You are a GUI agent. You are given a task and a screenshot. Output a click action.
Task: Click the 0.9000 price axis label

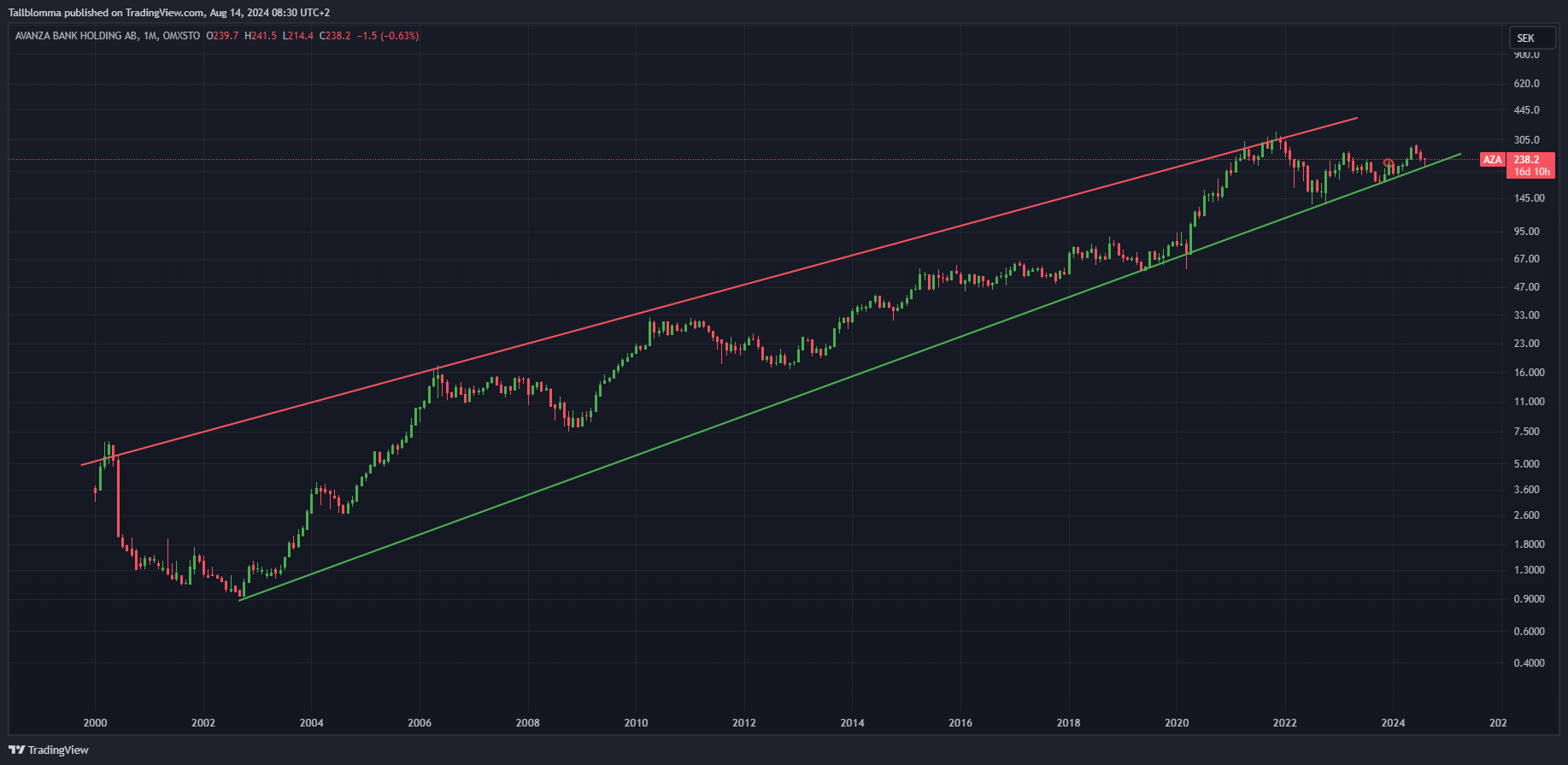[1529, 599]
